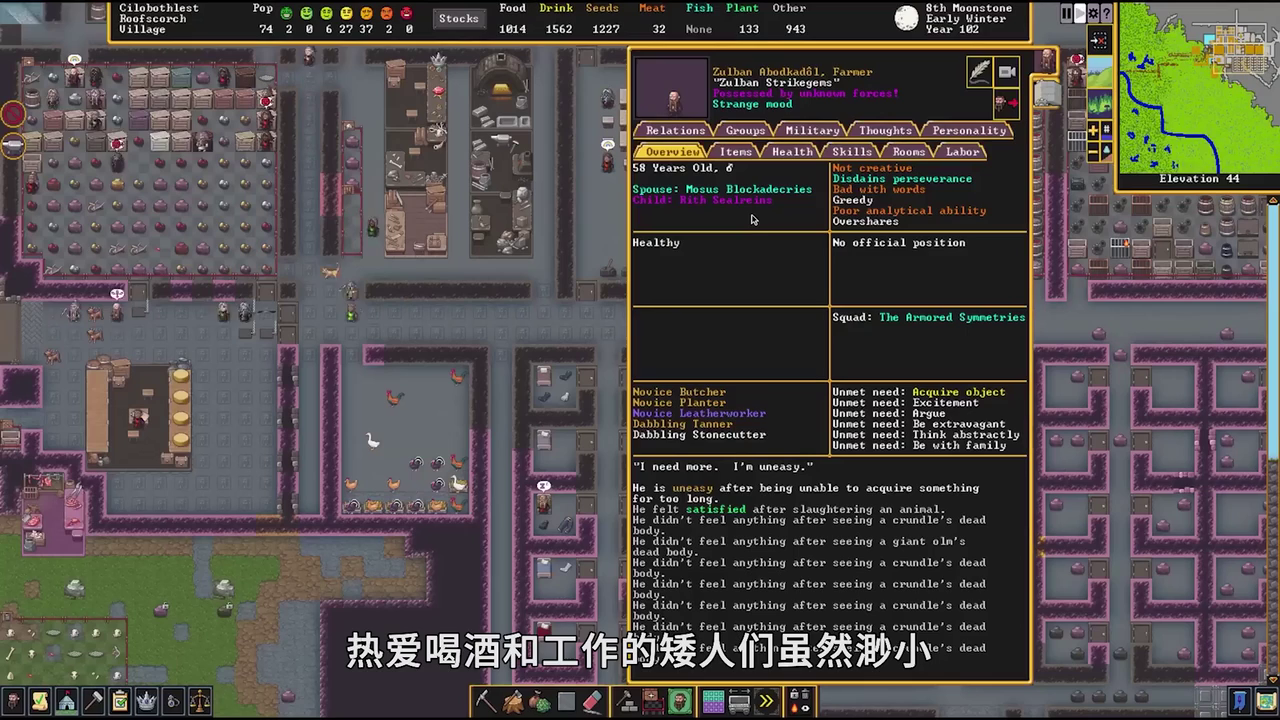
Task: Select the chop trees axe tool
Action: pos(513,701)
